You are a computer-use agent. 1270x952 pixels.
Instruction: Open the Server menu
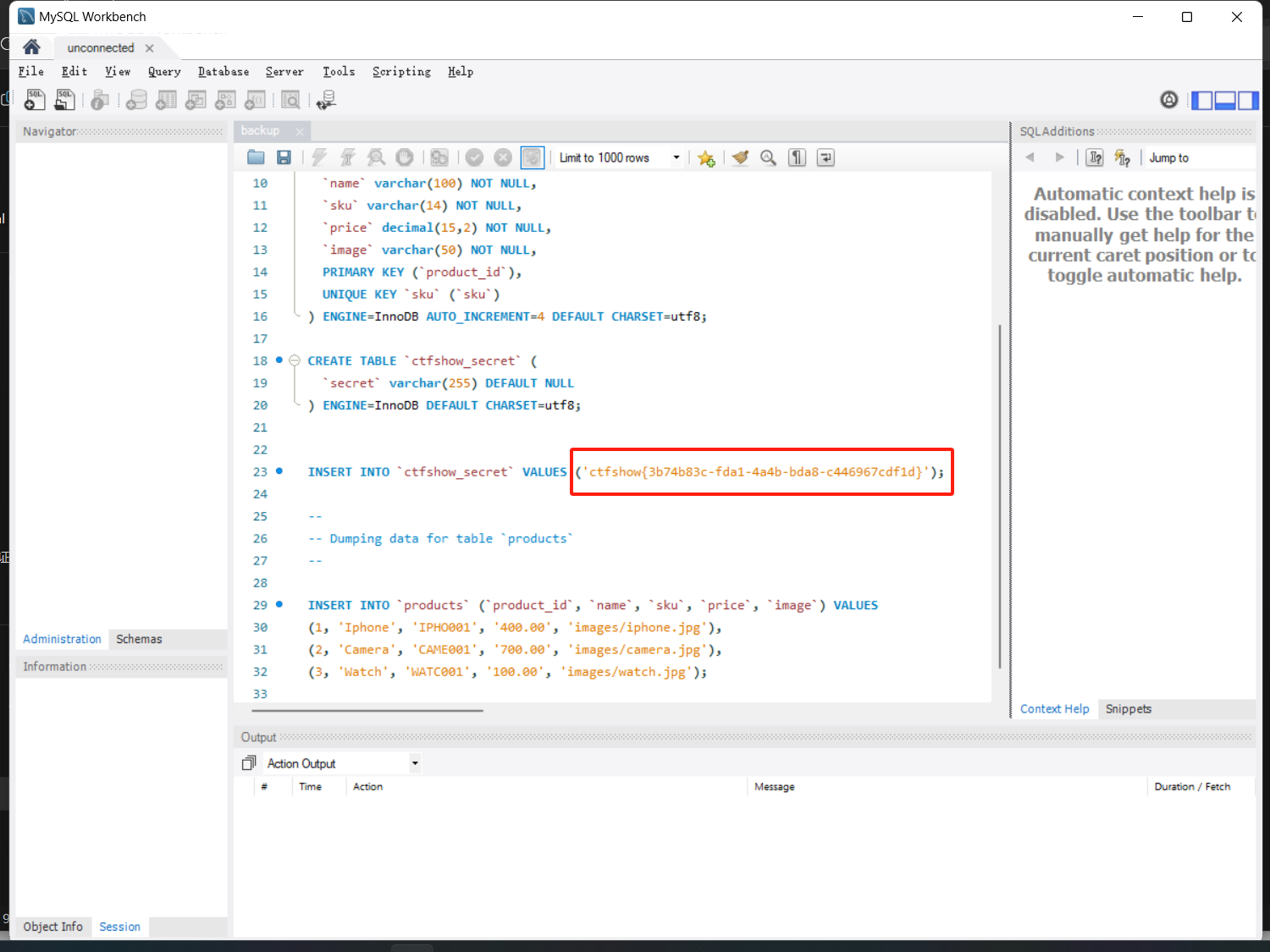284,72
